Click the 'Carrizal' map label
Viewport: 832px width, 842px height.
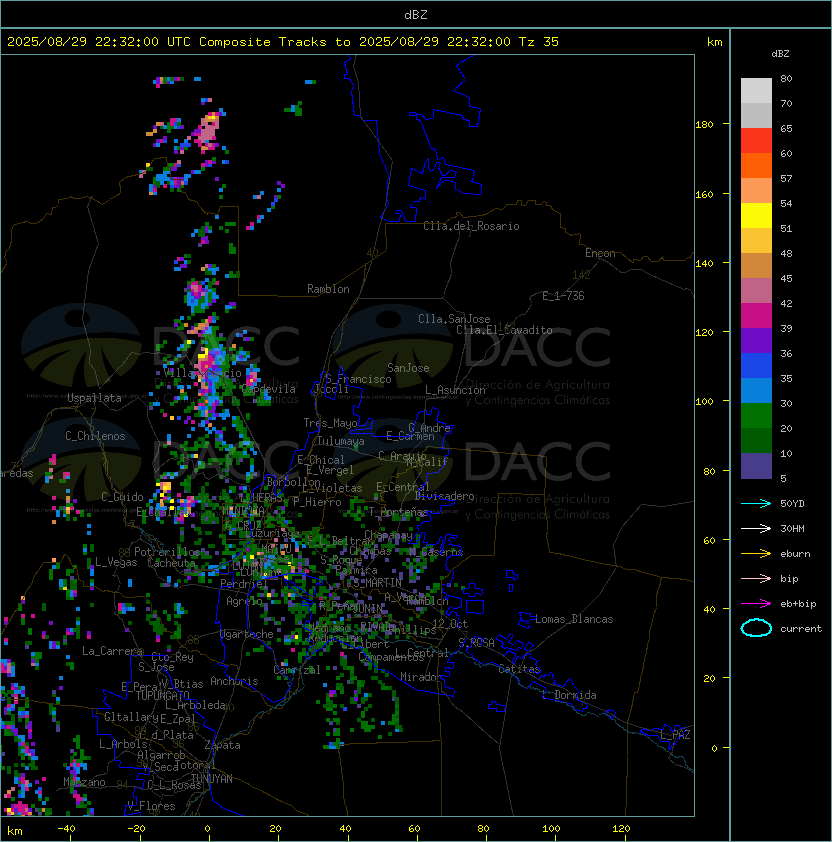(296, 670)
